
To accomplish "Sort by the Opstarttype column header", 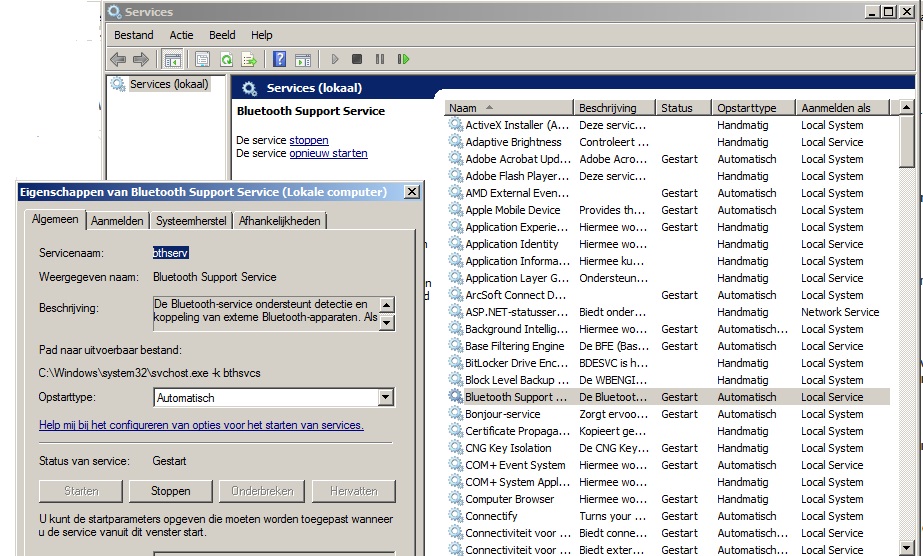I will point(753,108).
